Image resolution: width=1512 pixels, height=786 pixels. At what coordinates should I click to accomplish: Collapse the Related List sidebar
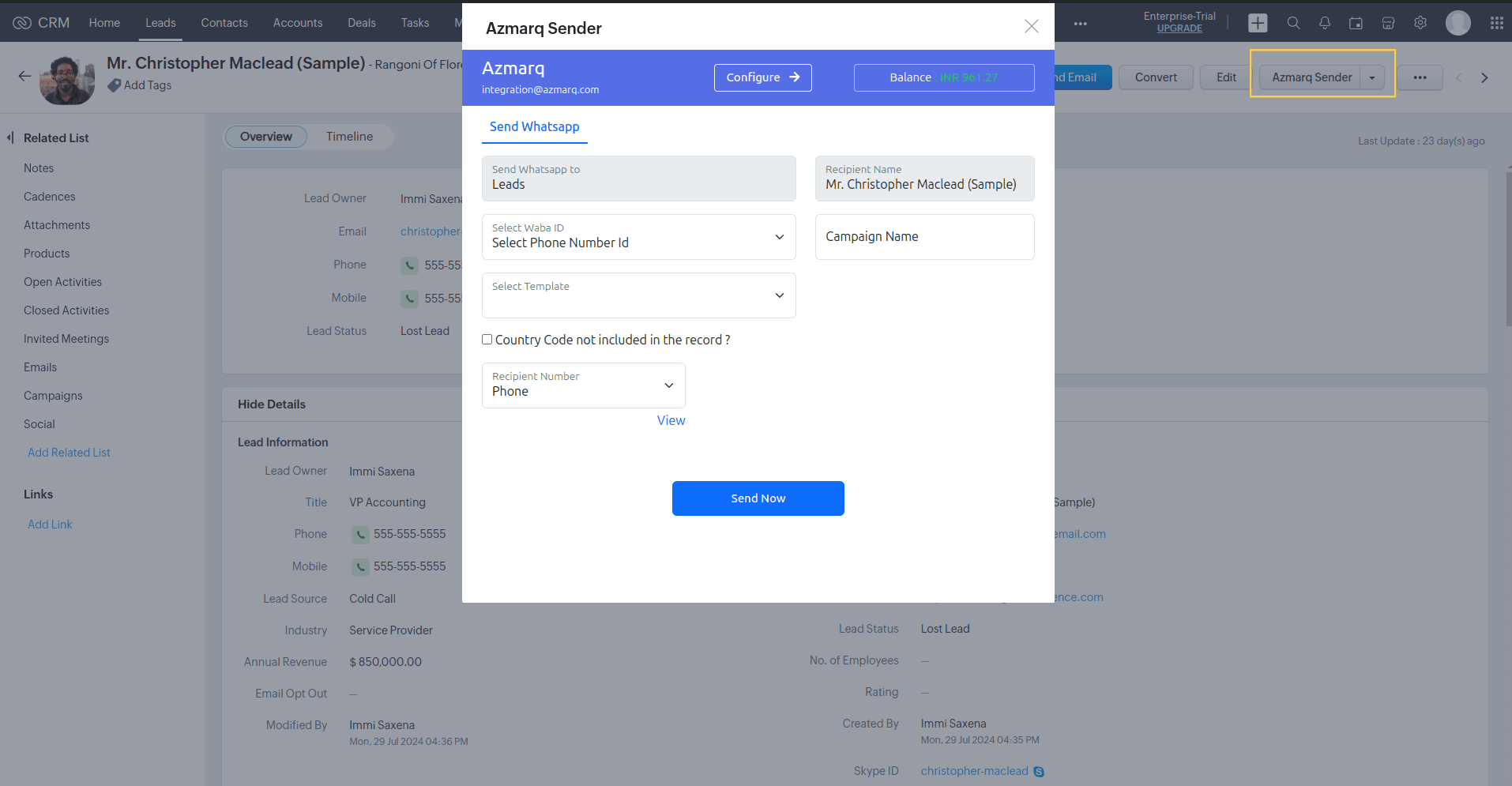(10, 137)
